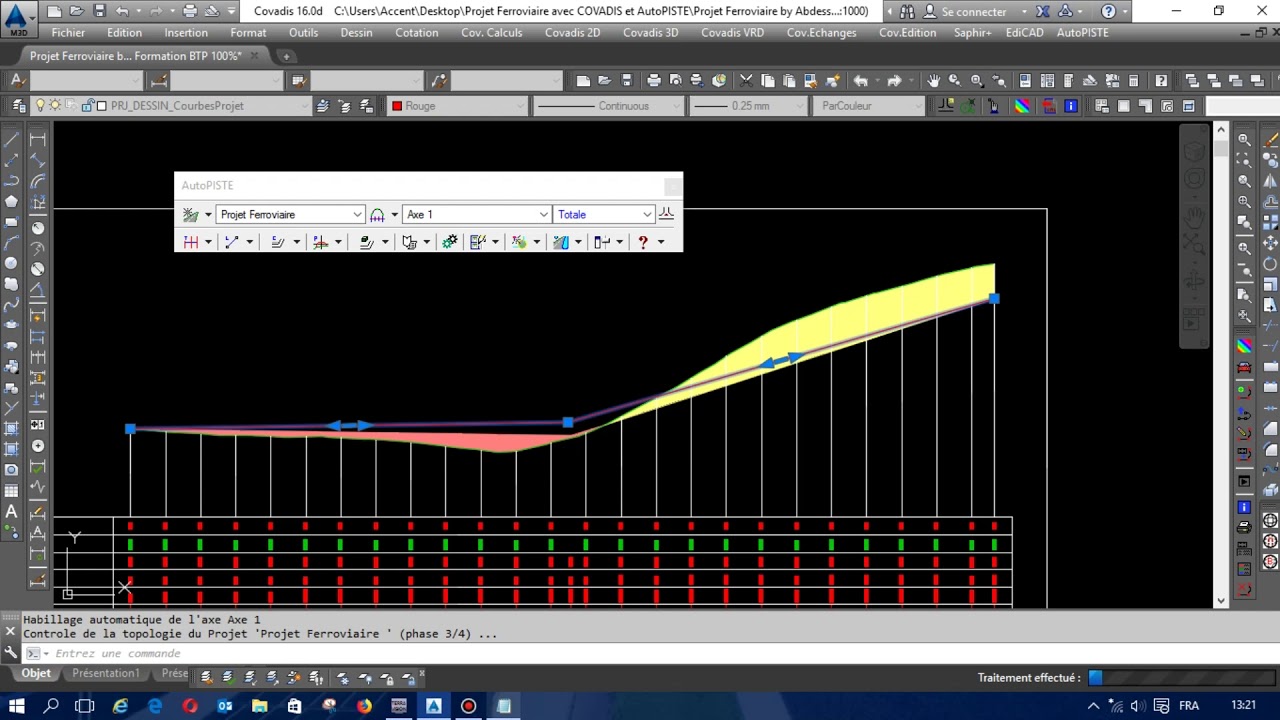The height and width of the screenshot is (720, 1280).
Task: Open the File Explorer taskbar icon
Action: tap(260, 706)
